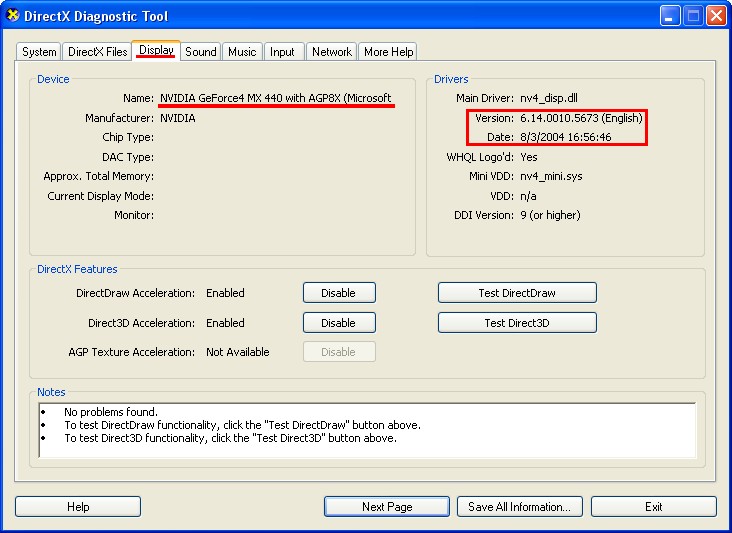
Task: Click the DAC Type label
Action: pyautogui.click(x=128, y=157)
